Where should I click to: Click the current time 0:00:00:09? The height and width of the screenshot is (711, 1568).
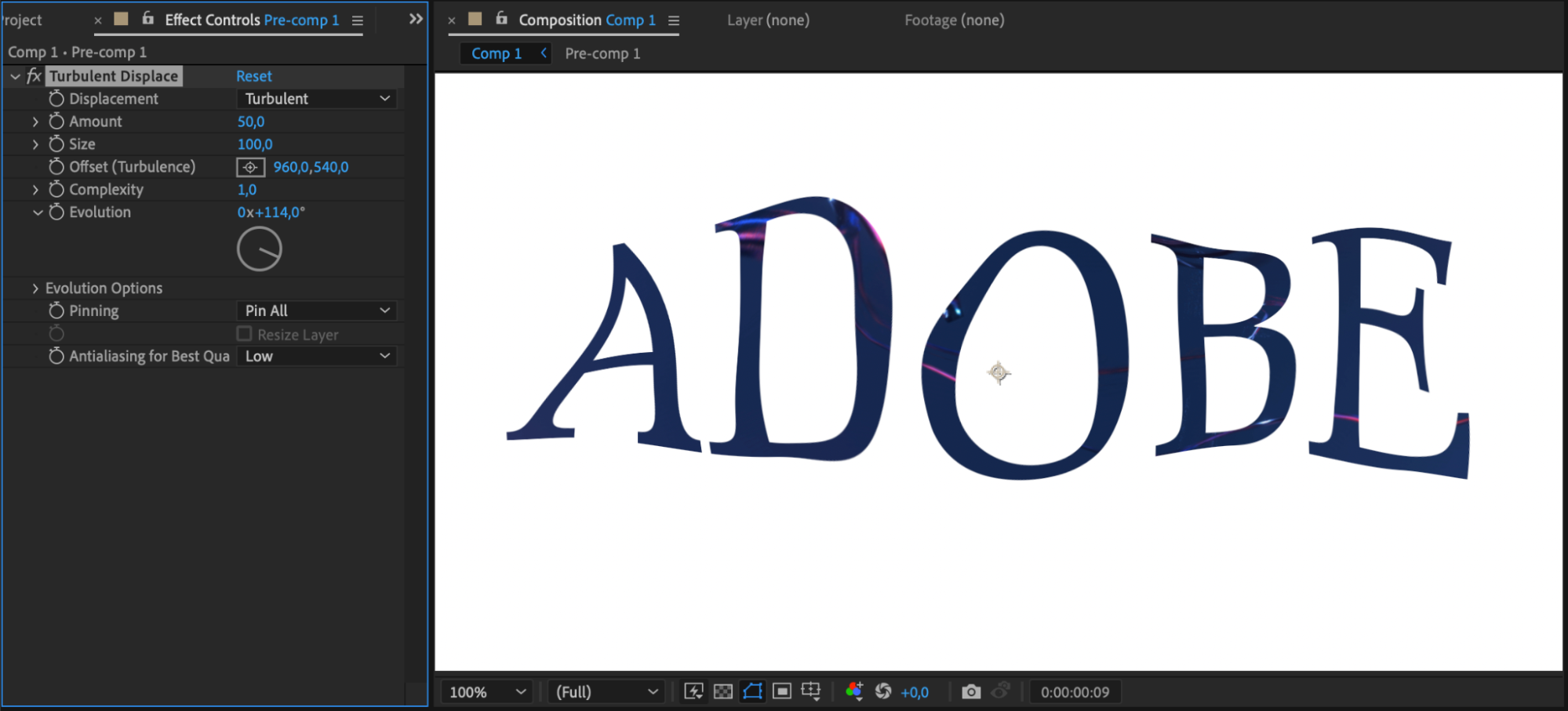(x=1075, y=692)
